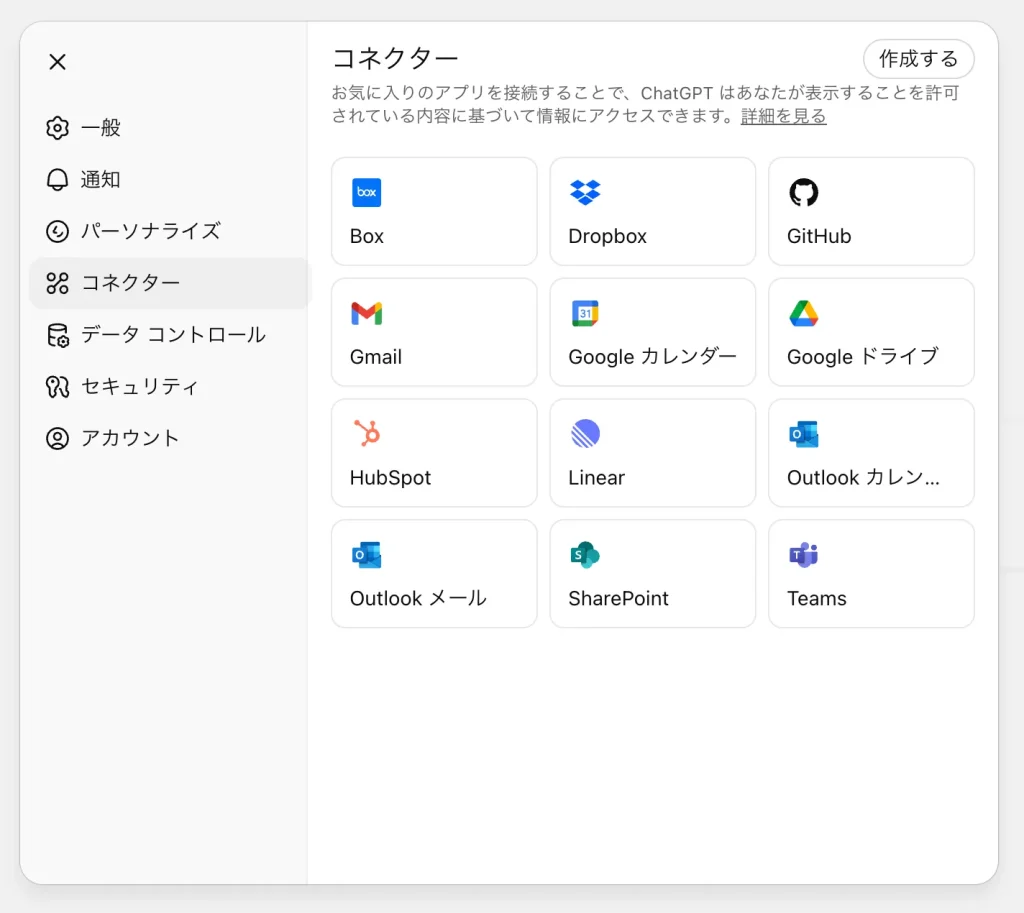Select the Google ドライブ card
This screenshot has height=913, width=1024.
(x=871, y=332)
